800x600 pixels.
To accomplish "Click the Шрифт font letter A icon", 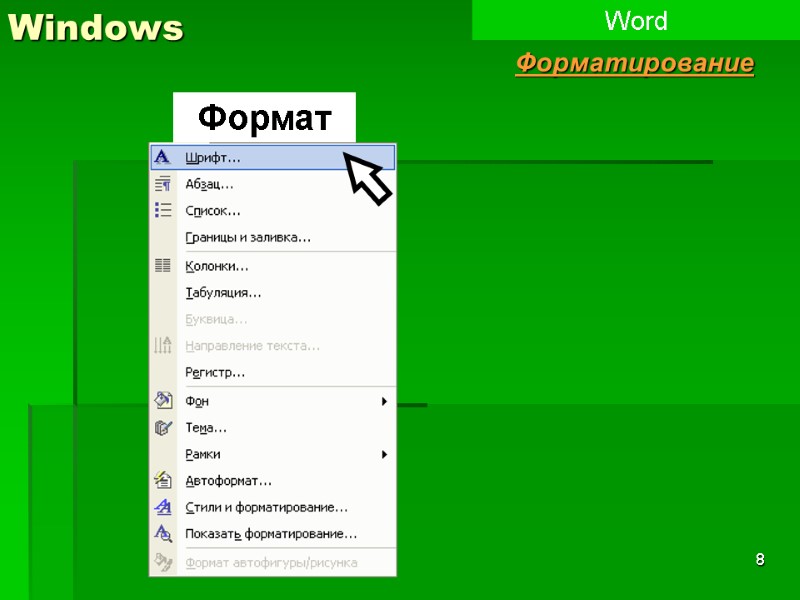I will tap(162, 157).
